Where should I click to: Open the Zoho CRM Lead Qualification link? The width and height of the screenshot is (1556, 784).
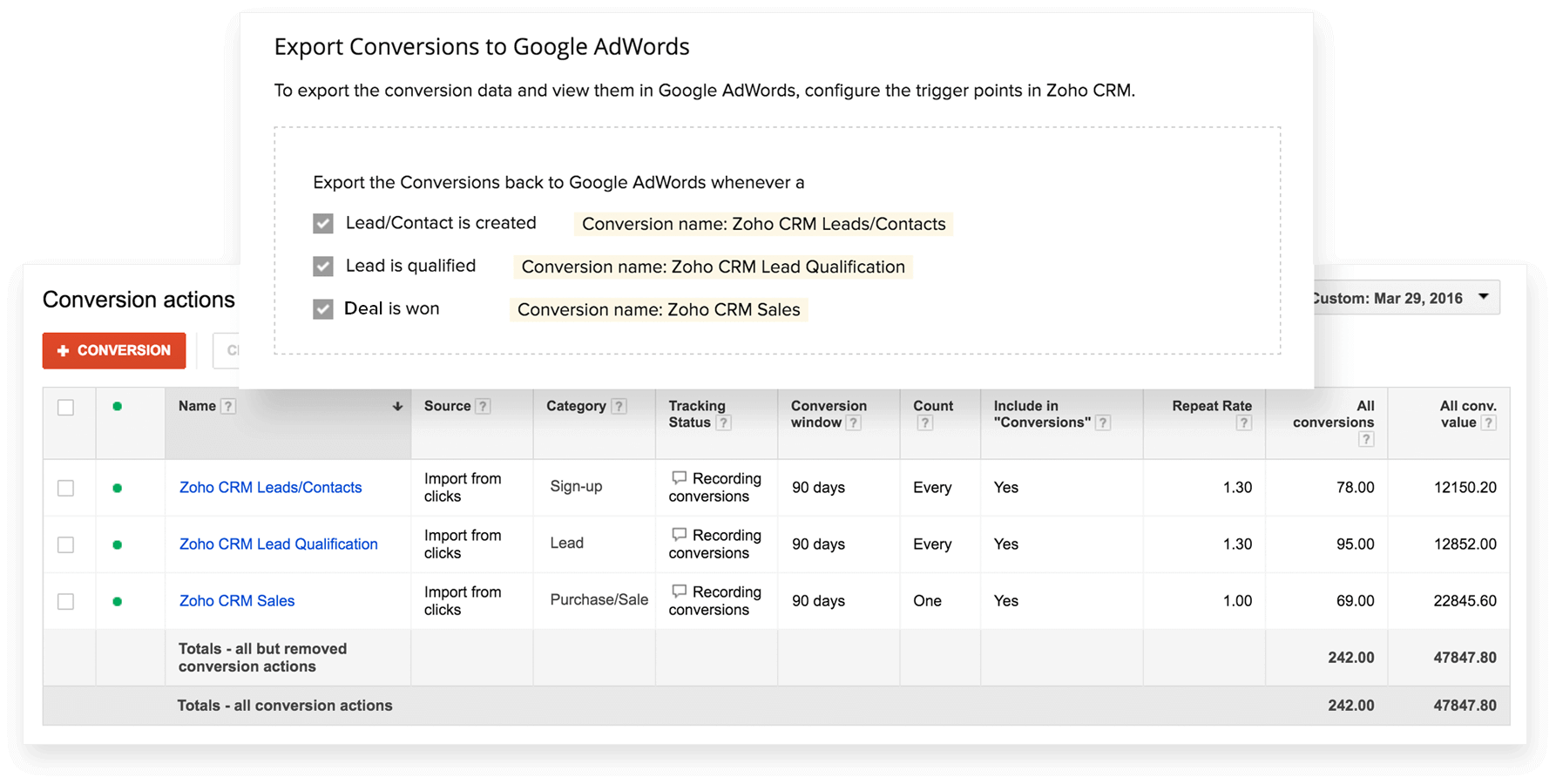click(279, 544)
